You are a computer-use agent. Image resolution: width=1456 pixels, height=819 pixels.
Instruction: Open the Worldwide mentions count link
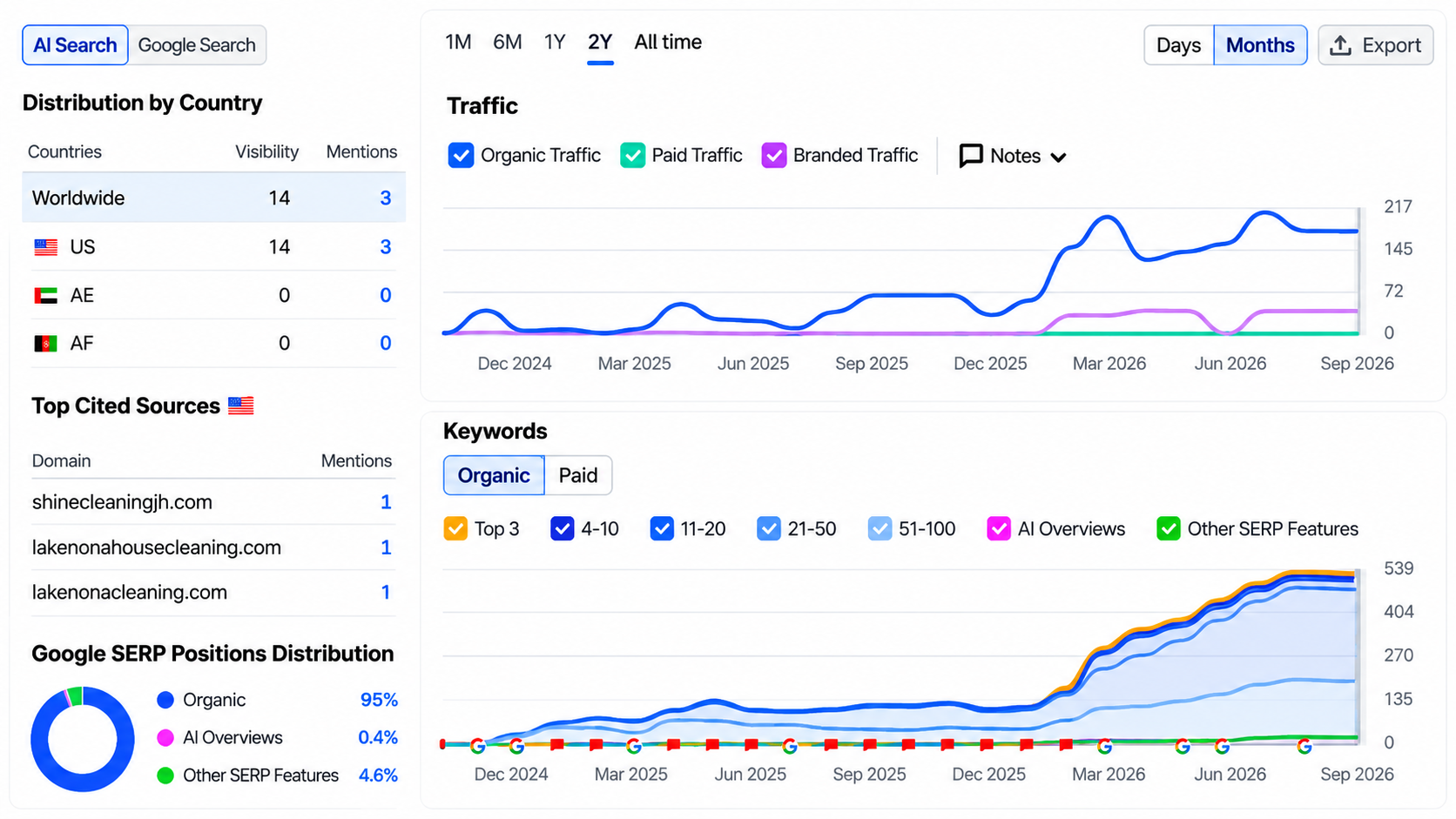click(x=386, y=198)
